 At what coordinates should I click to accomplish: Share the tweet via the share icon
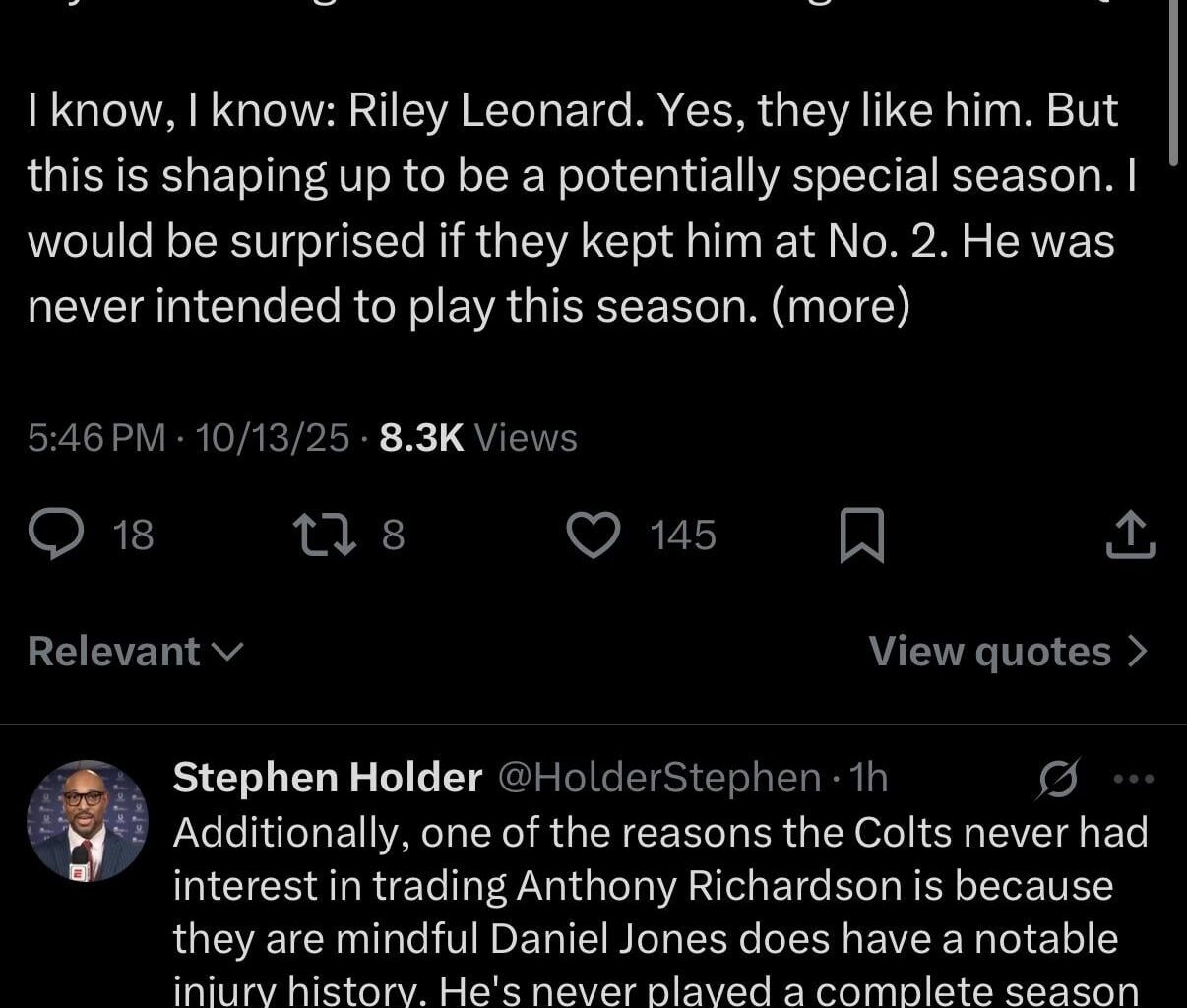point(1130,535)
